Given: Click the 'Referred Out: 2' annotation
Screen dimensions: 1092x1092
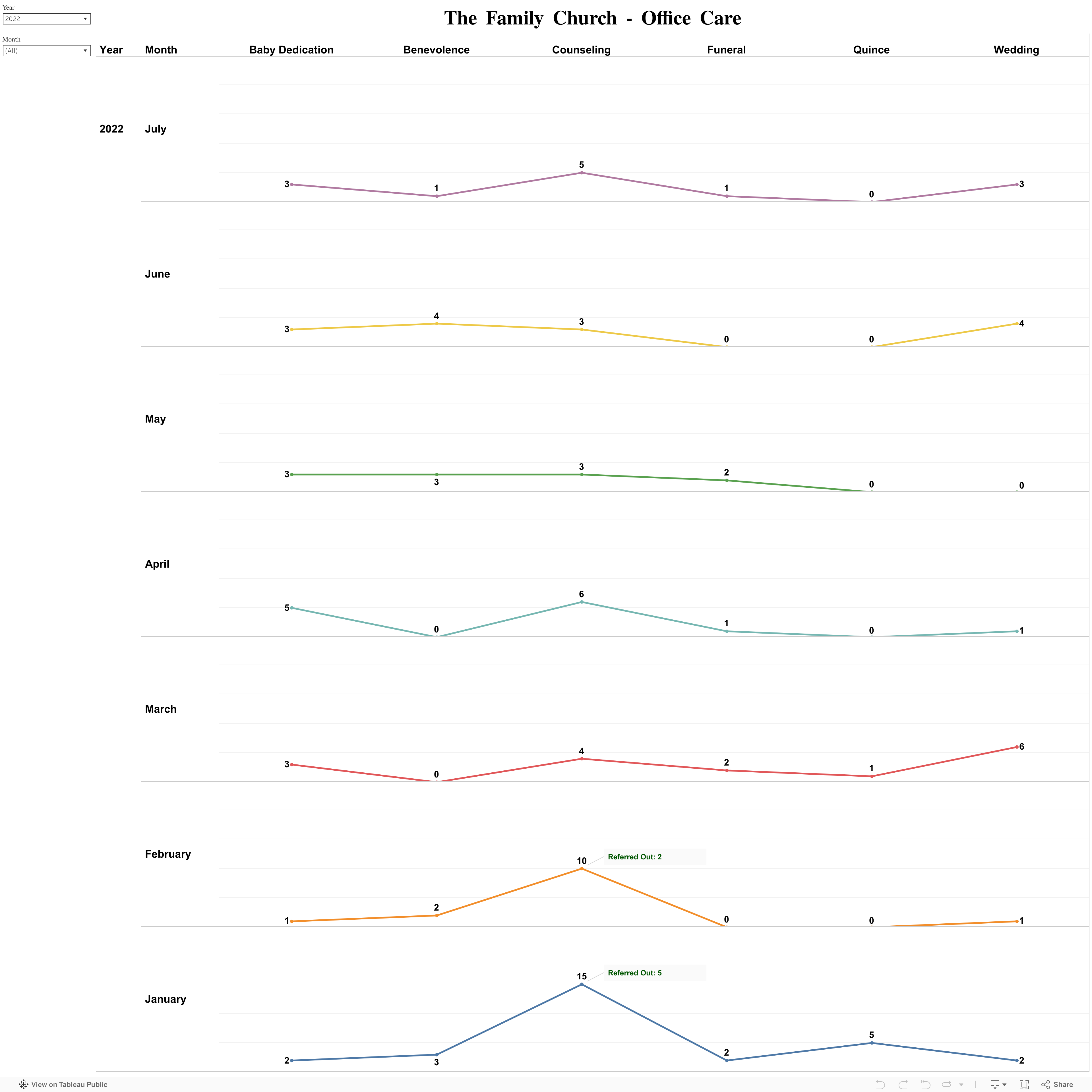Looking at the screenshot, I should click(635, 857).
